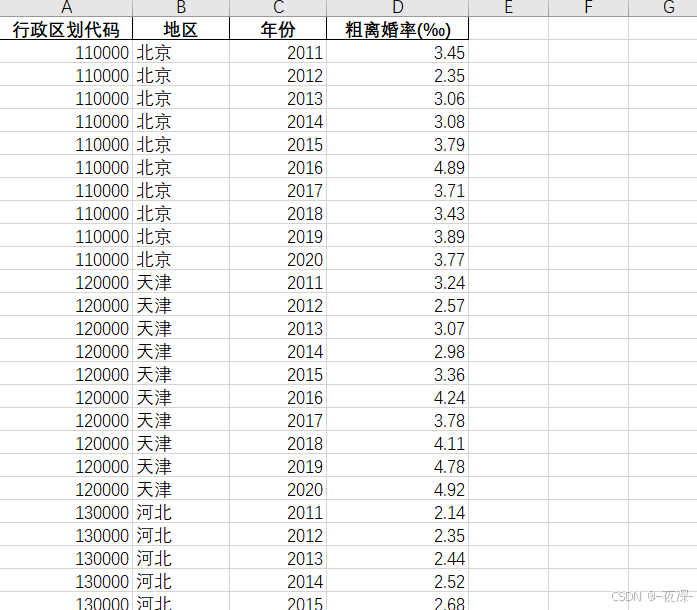The width and height of the screenshot is (697, 610).
Task: Select column F header
Action: 589,8
